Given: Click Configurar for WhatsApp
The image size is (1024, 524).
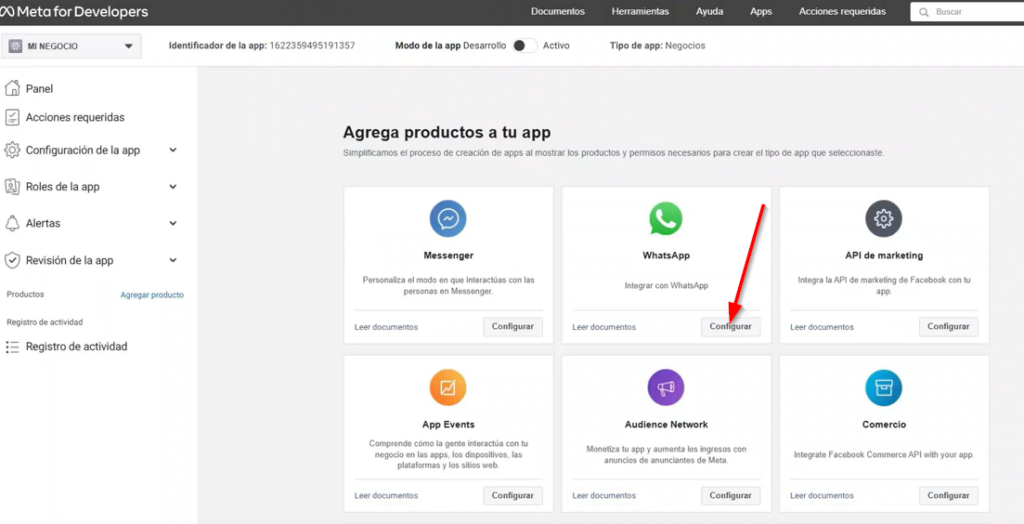Looking at the screenshot, I should coord(731,327).
